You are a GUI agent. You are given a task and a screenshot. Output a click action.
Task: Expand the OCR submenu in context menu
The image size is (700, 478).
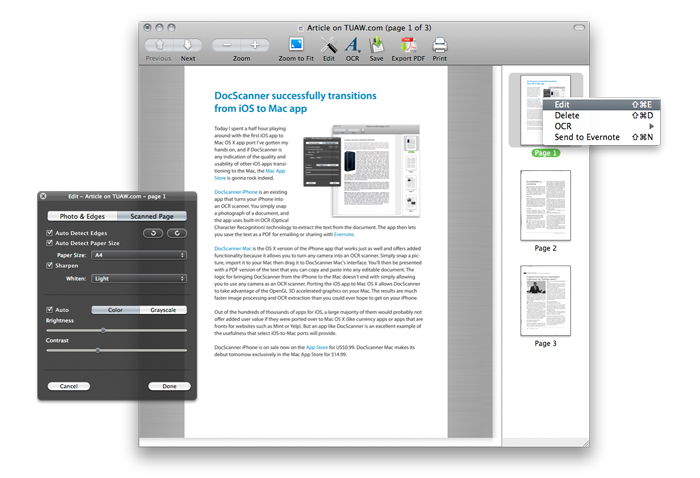click(x=601, y=126)
